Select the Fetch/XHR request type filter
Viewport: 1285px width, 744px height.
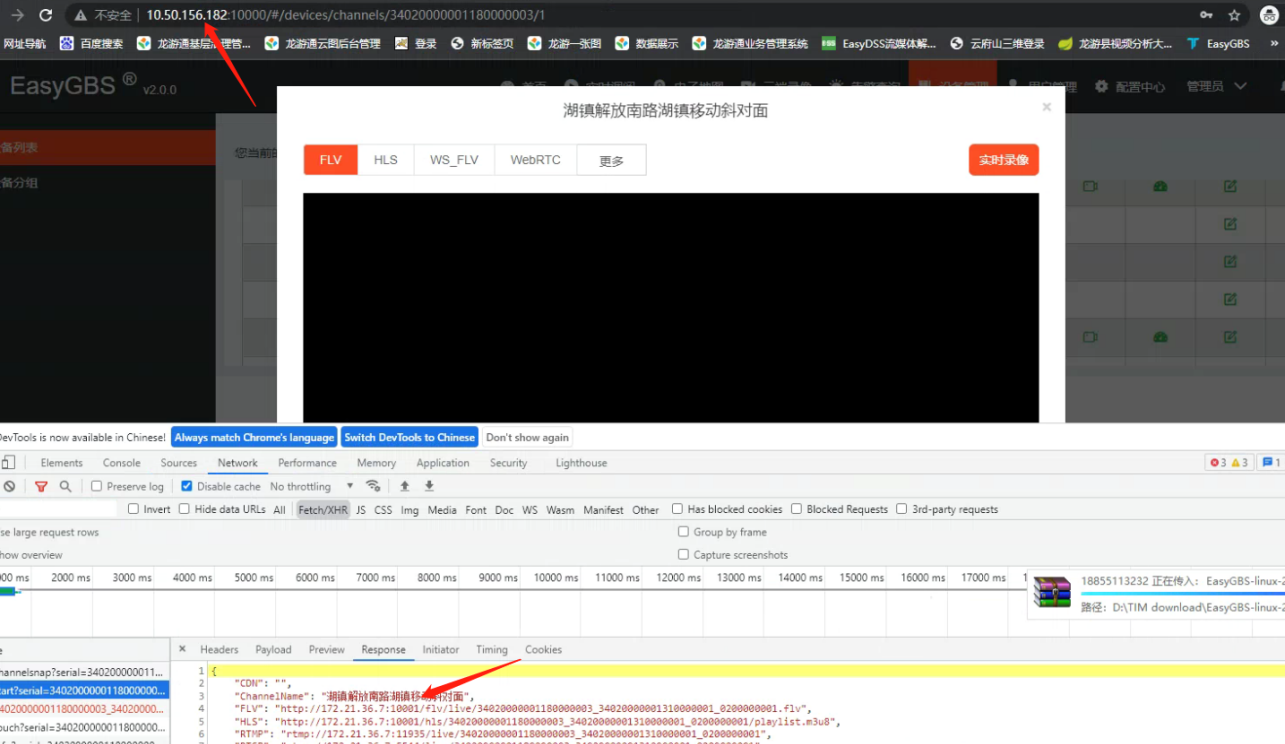pyautogui.click(x=324, y=510)
